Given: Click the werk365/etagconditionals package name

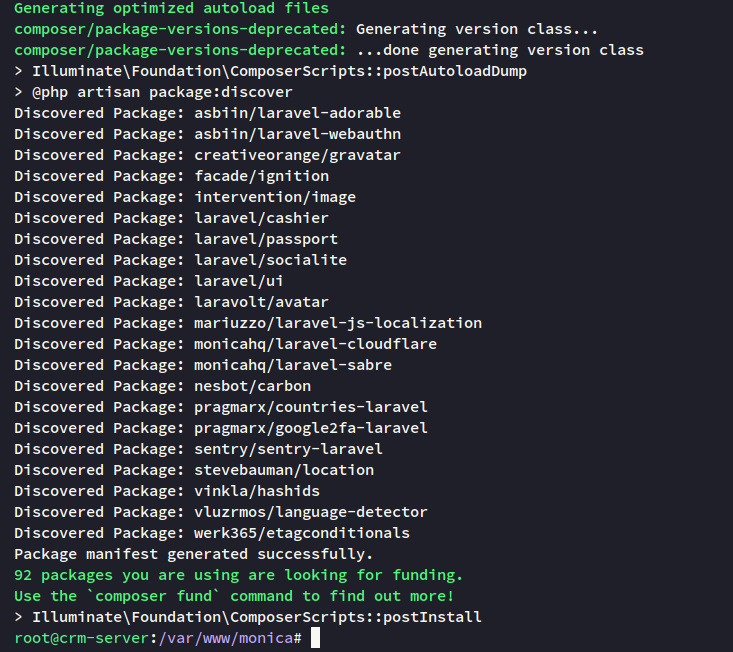Looking at the screenshot, I should coord(301,533).
